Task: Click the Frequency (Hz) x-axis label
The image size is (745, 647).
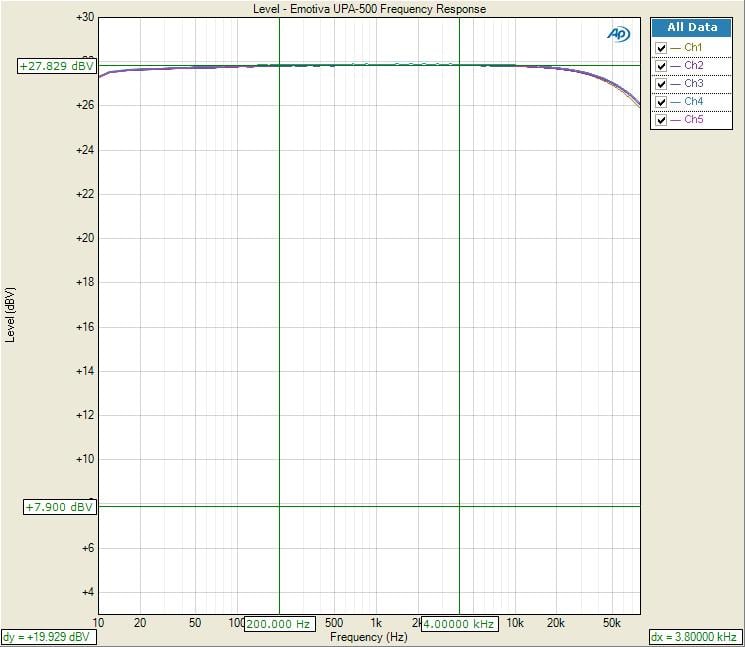Action: pos(369,637)
